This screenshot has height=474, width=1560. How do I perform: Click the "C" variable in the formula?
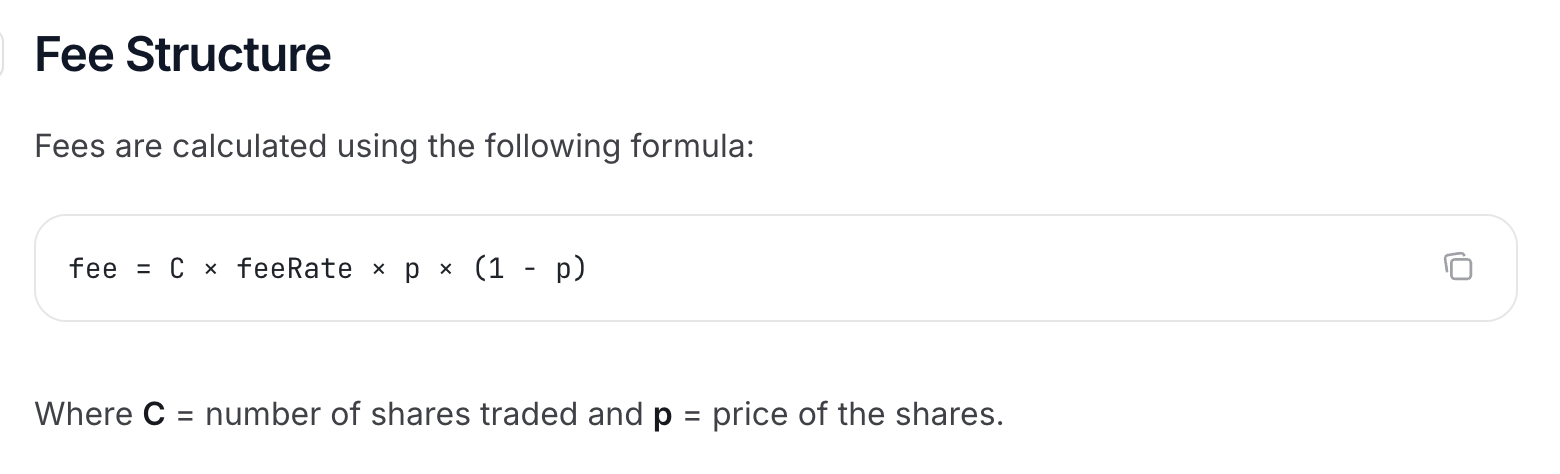coord(177,269)
